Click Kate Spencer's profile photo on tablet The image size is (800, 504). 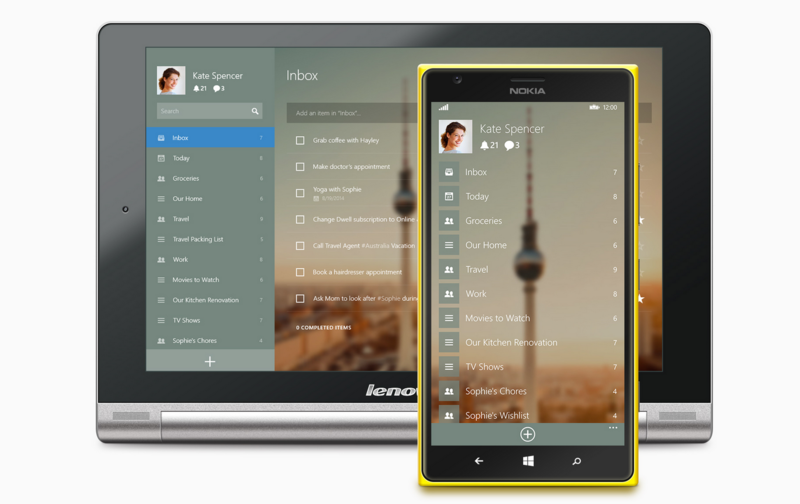click(x=171, y=80)
